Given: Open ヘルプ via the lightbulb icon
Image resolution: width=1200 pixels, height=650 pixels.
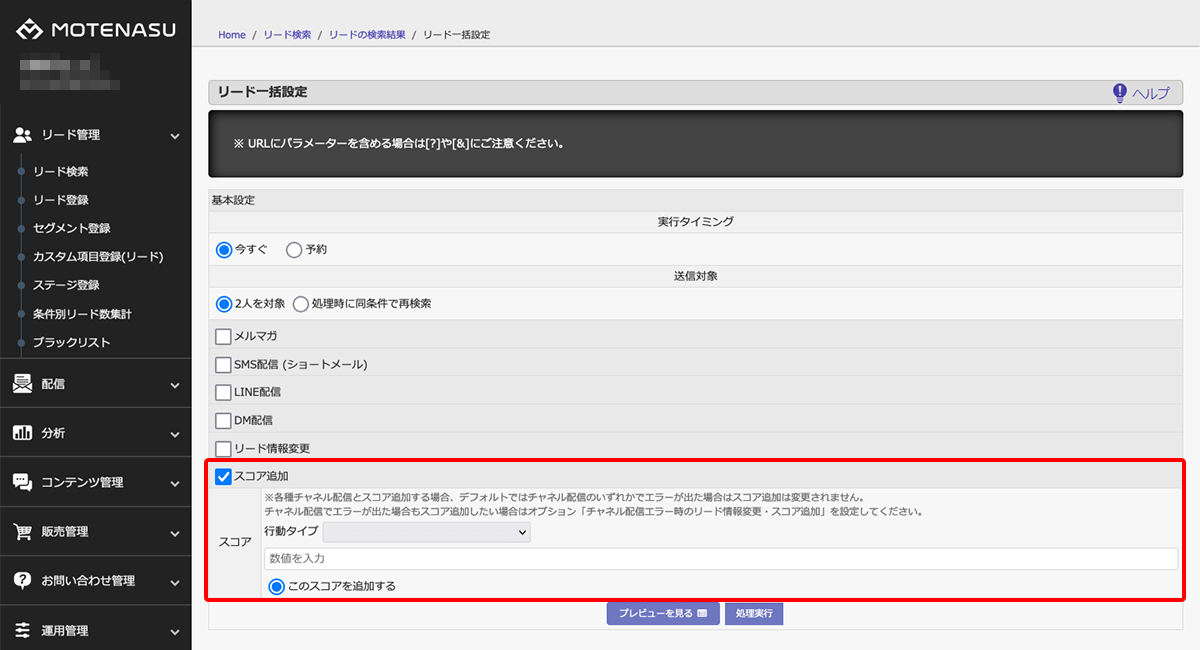Looking at the screenshot, I should [1120, 93].
